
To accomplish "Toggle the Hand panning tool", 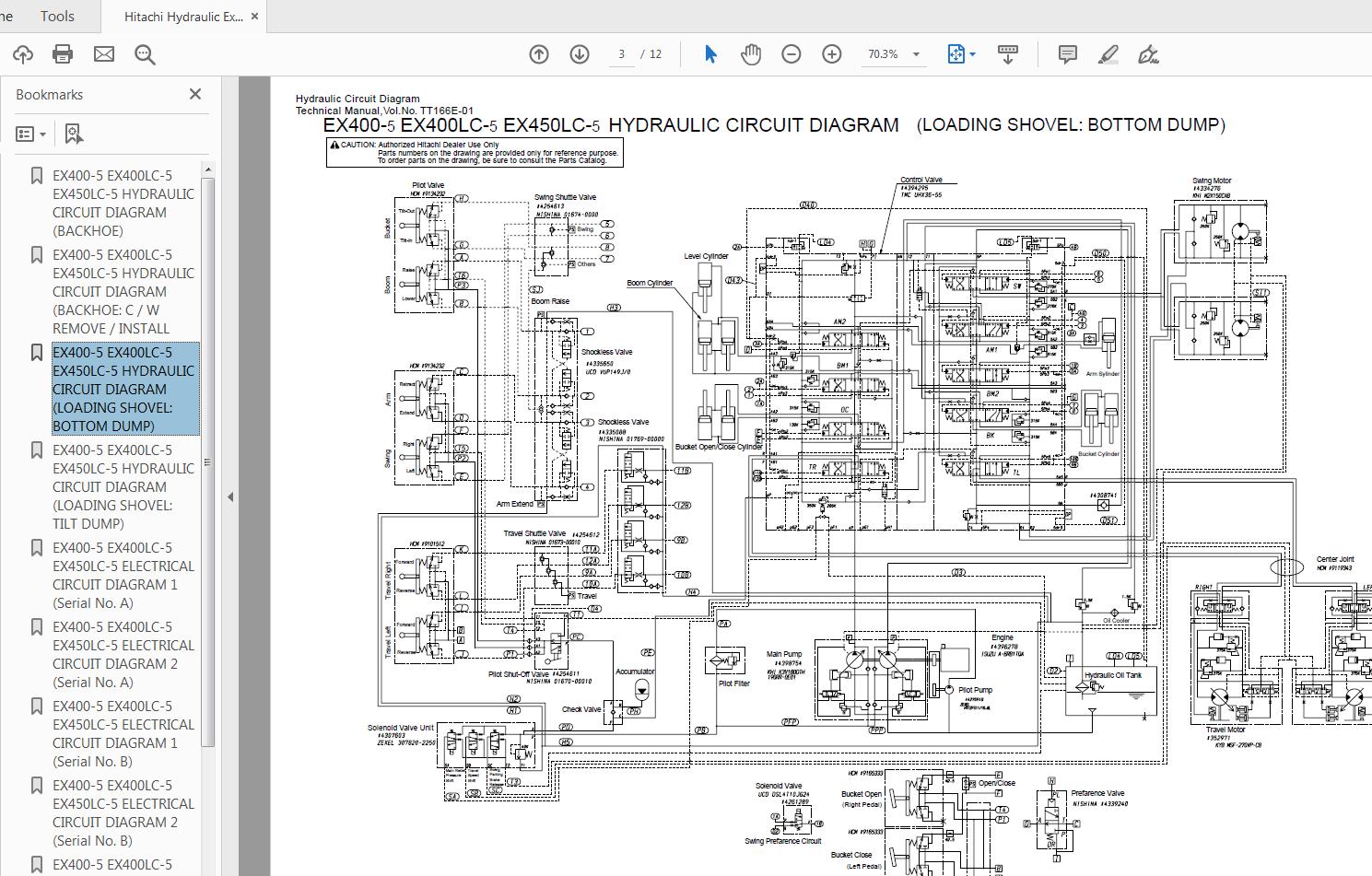I will [751, 53].
